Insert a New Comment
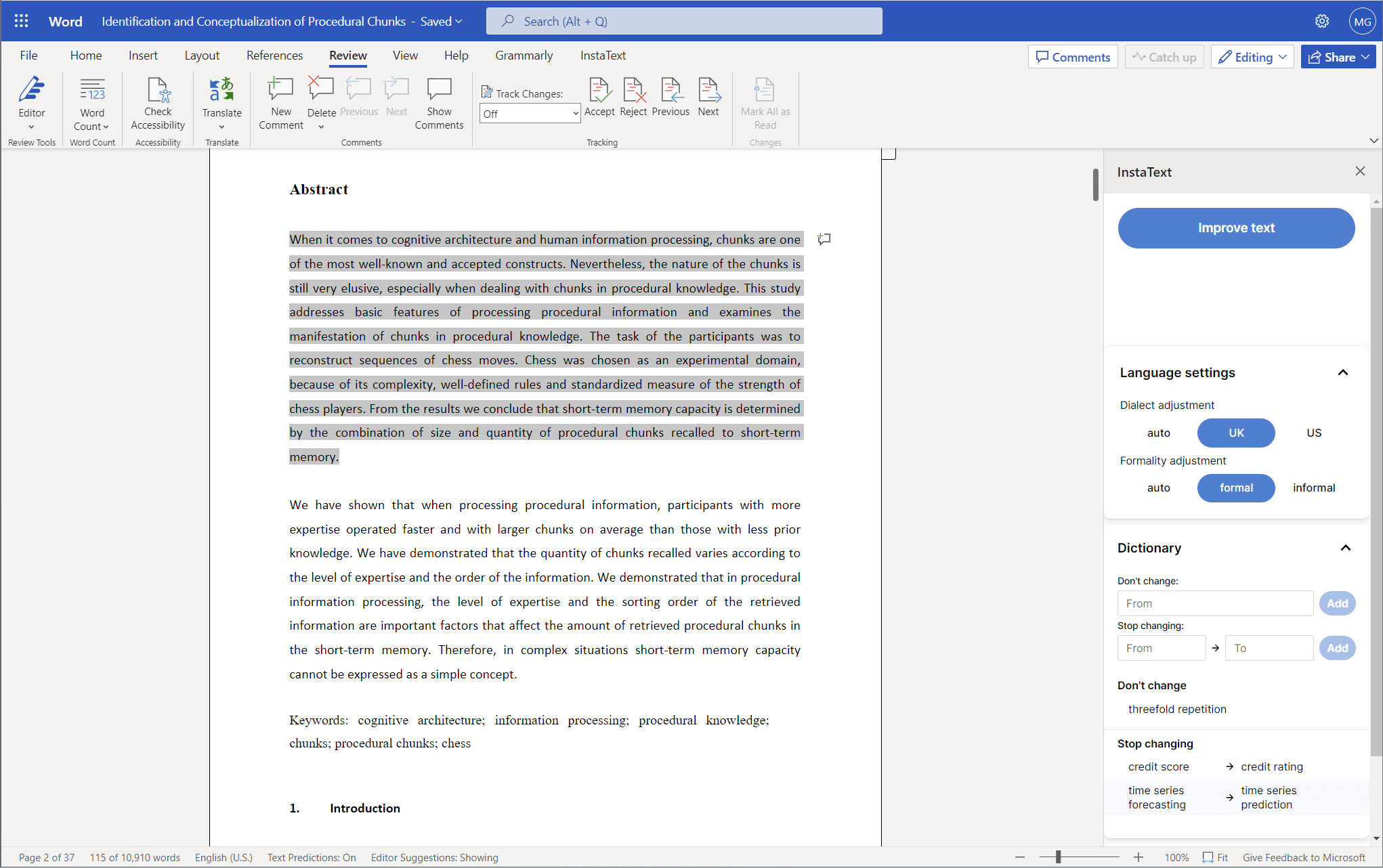The height and width of the screenshot is (868, 1383). tap(280, 102)
